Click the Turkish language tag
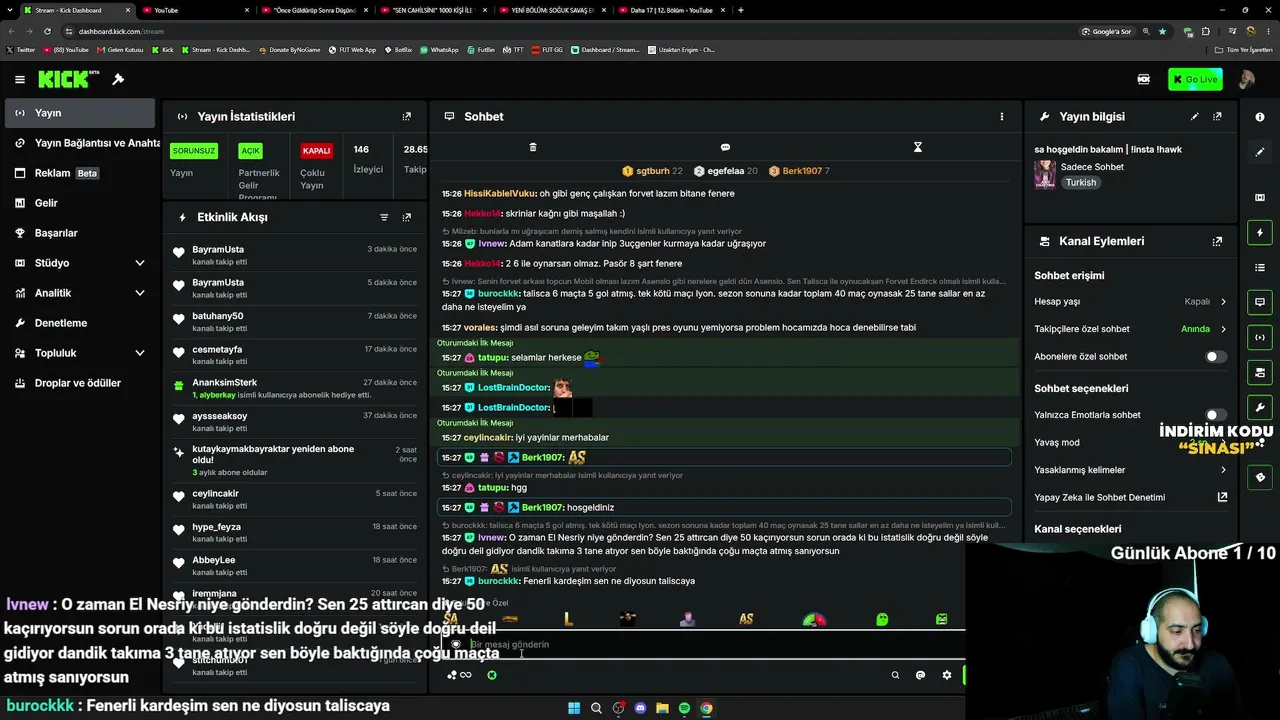Image resolution: width=1280 pixels, height=720 pixels. click(x=1081, y=183)
